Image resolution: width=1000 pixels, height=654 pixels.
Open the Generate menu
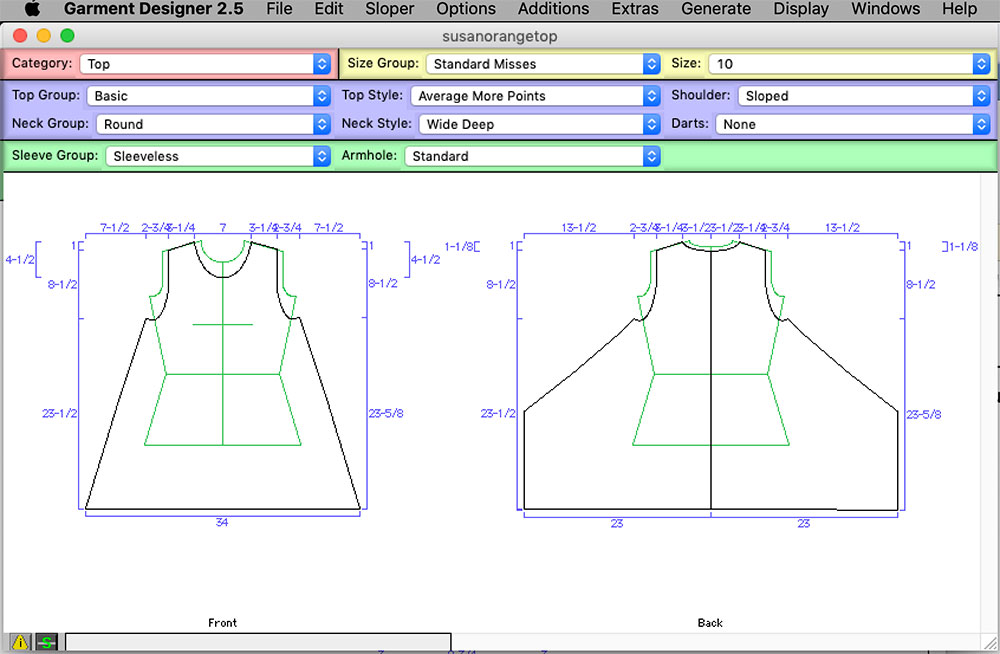click(x=716, y=9)
